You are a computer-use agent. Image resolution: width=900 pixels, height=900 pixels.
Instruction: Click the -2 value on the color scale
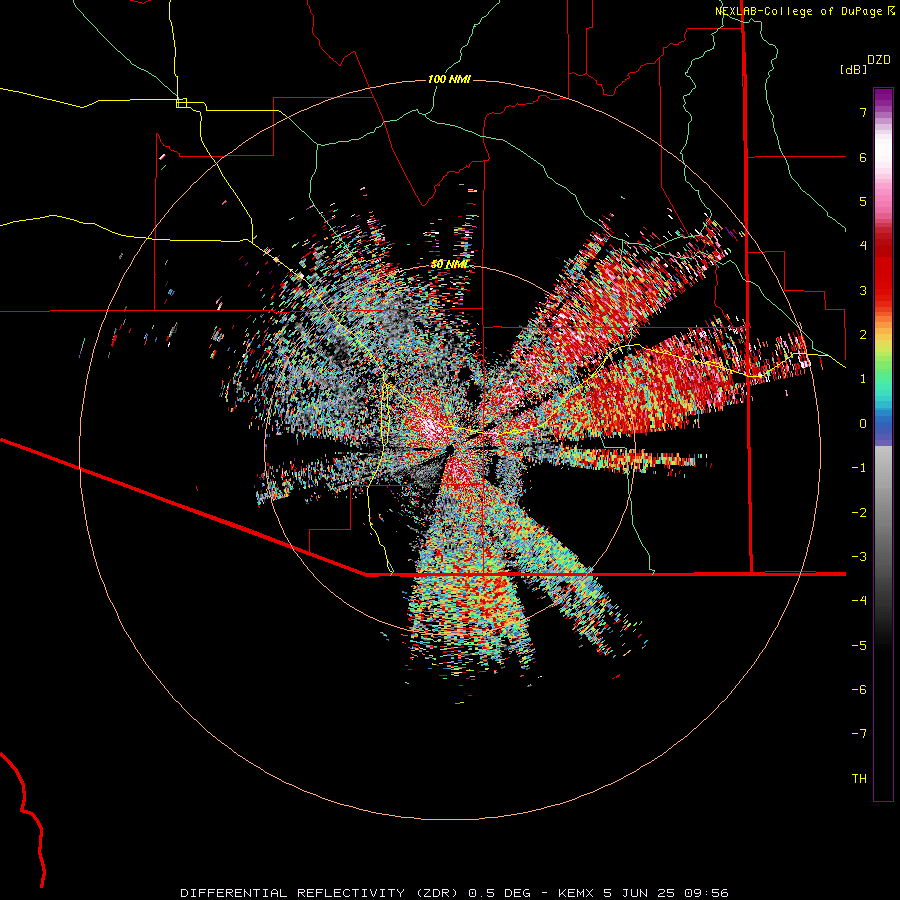(859, 513)
